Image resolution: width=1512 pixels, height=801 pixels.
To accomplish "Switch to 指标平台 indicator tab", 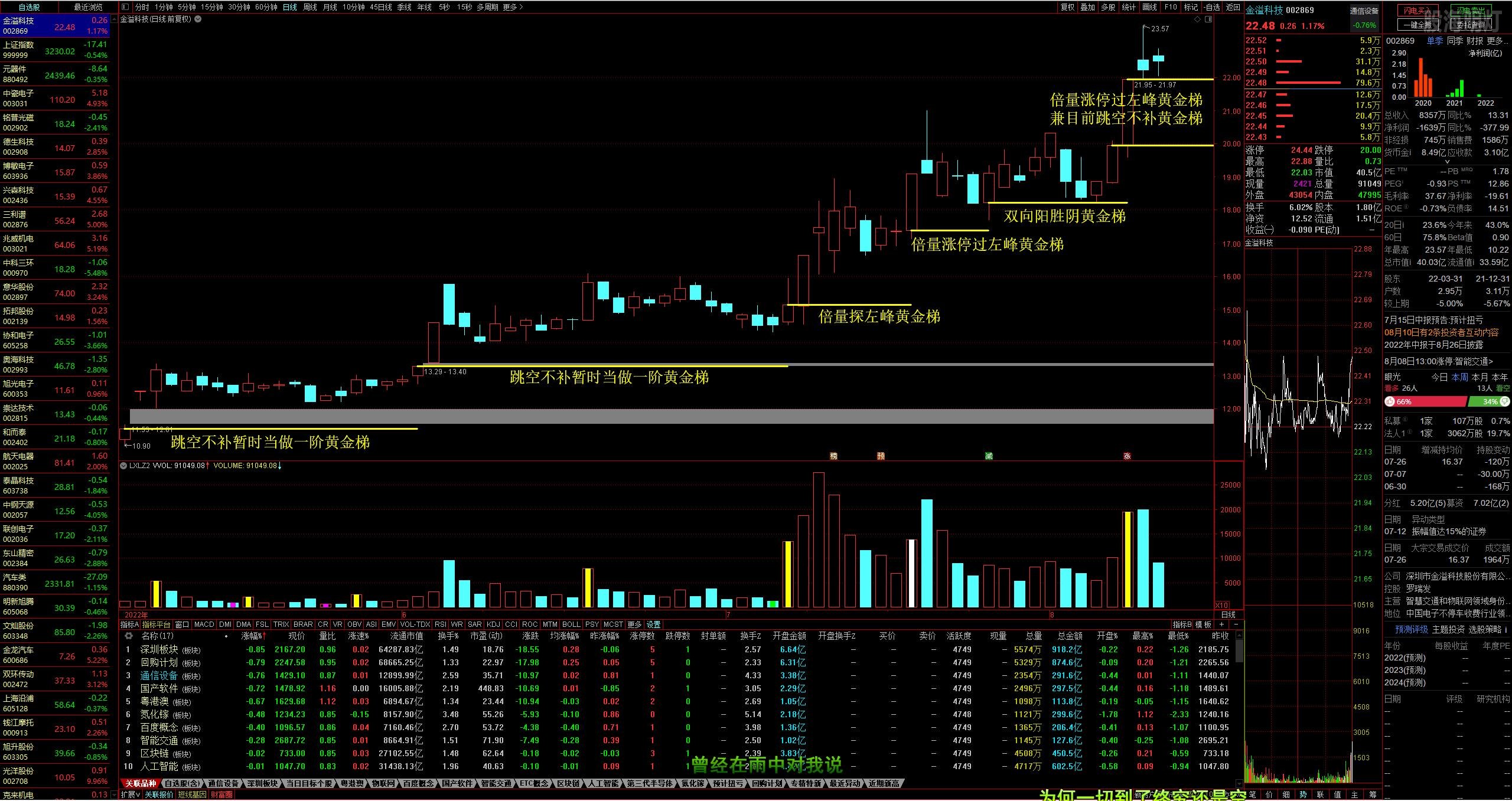I will [x=157, y=625].
